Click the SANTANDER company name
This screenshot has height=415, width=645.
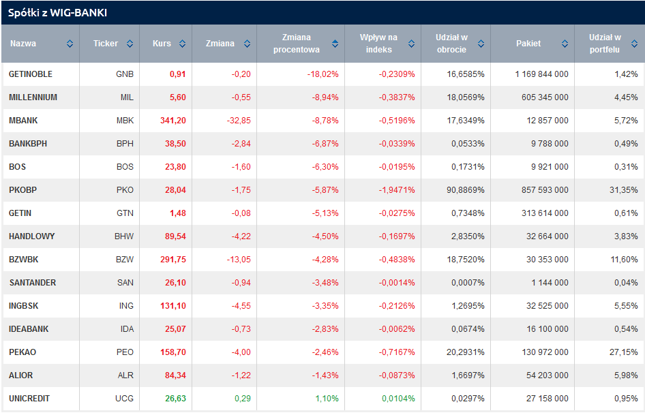[31, 282]
